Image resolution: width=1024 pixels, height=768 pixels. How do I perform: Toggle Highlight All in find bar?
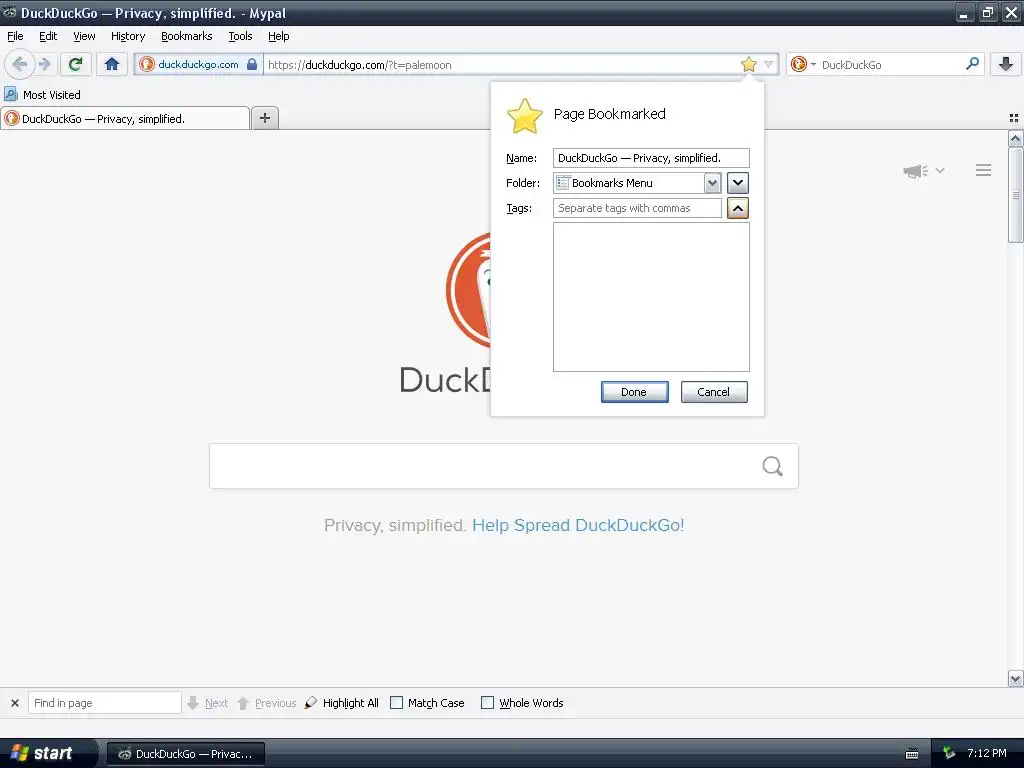(342, 703)
